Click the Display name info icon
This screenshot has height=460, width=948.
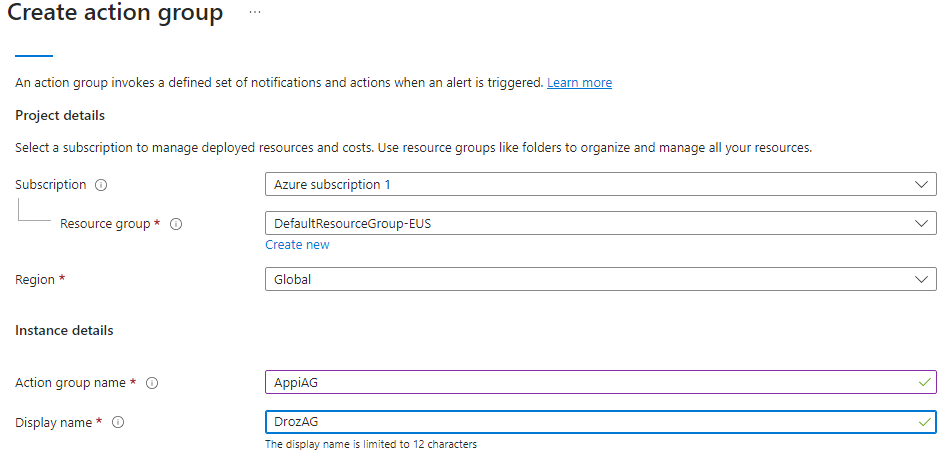point(118,423)
